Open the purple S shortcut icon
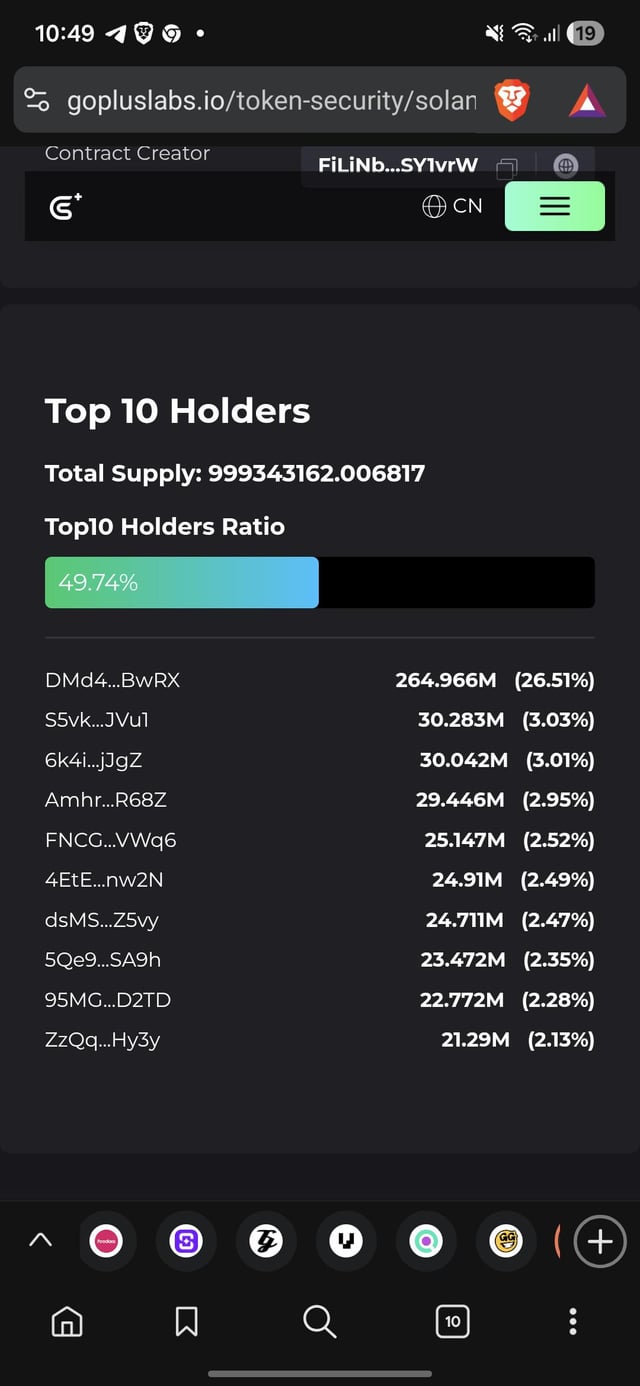 pyautogui.click(x=186, y=1241)
